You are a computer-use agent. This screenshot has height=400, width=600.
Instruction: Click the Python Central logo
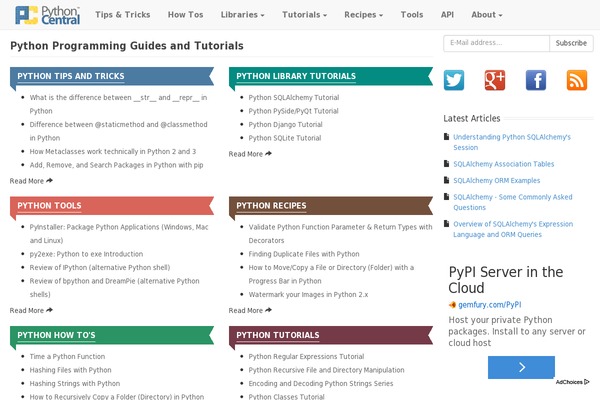47,15
